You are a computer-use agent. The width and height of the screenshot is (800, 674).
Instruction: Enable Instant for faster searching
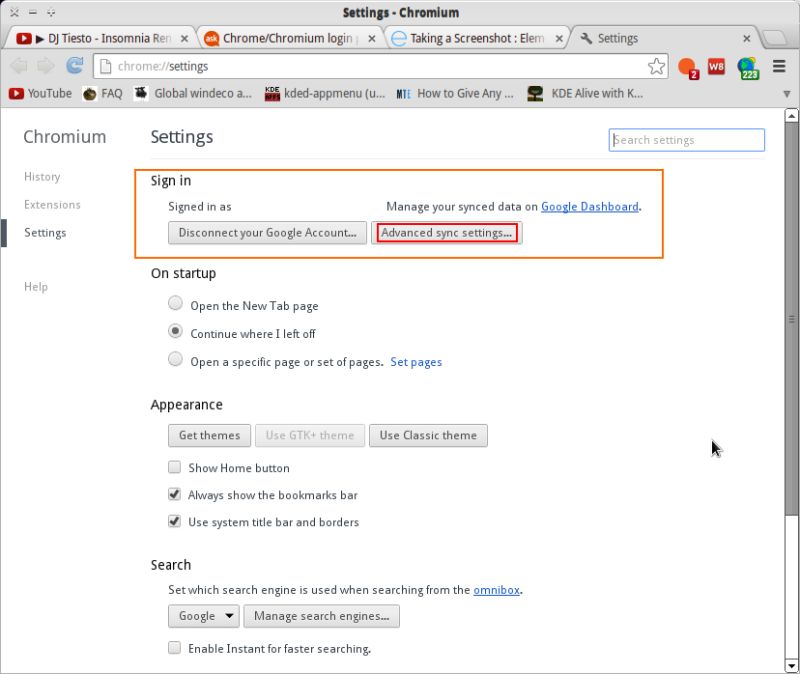[175, 649]
